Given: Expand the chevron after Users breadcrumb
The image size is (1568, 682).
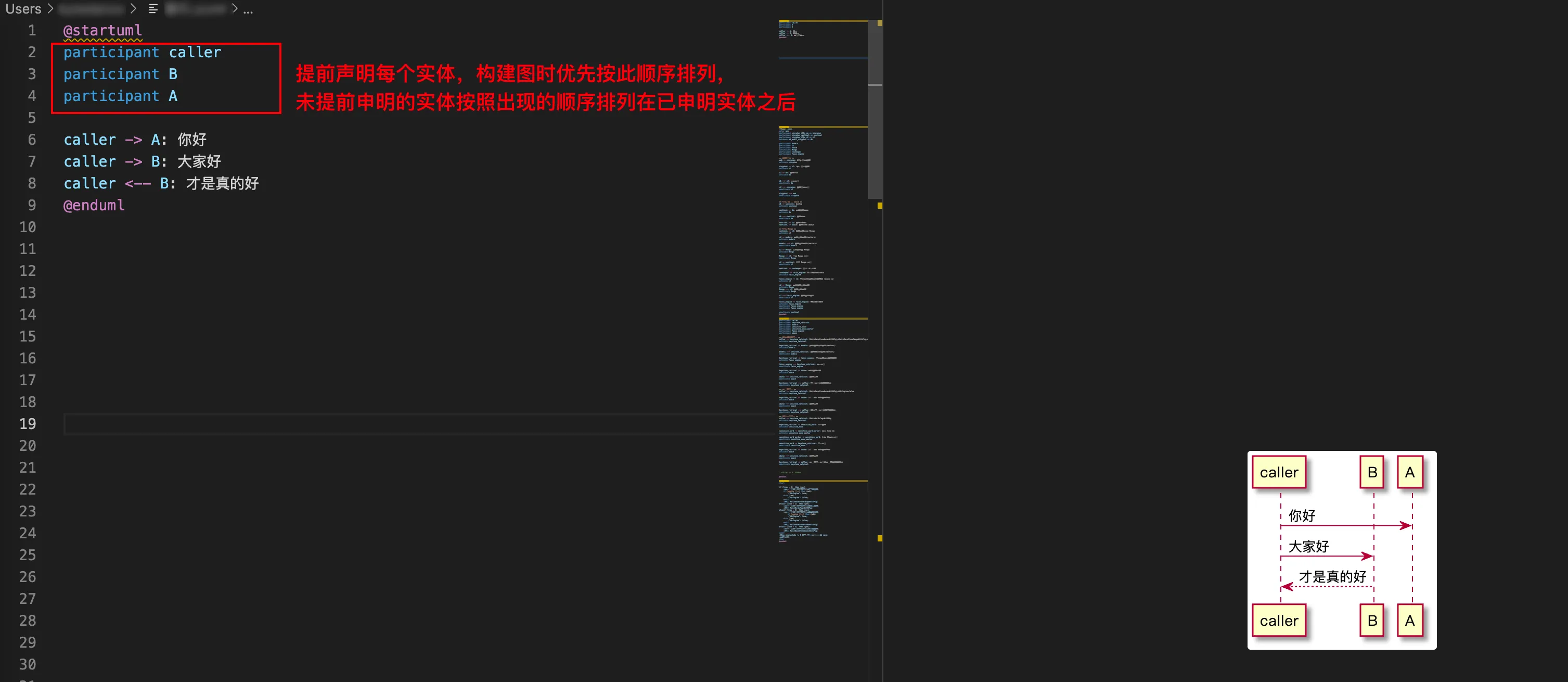Looking at the screenshot, I should [50, 8].
